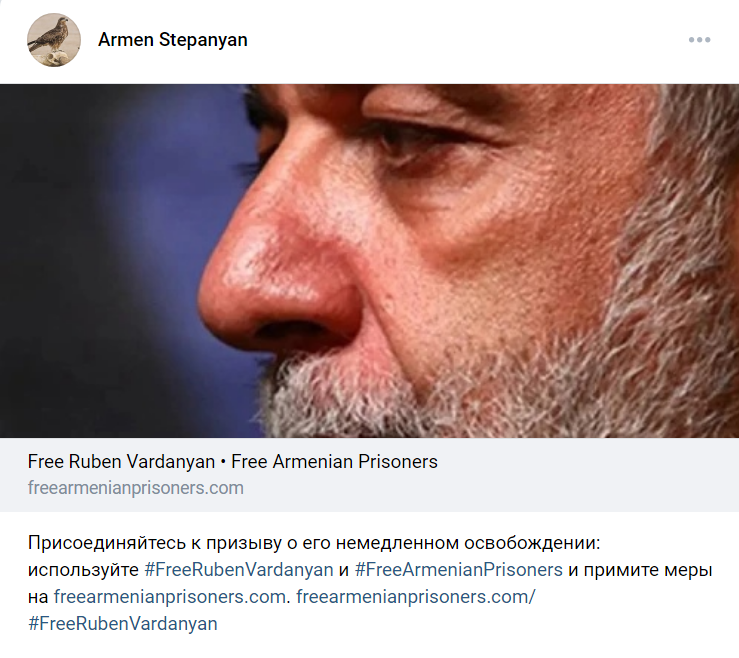Open the bearded man preview image
The image size is (739, 658).
(370, 261)
